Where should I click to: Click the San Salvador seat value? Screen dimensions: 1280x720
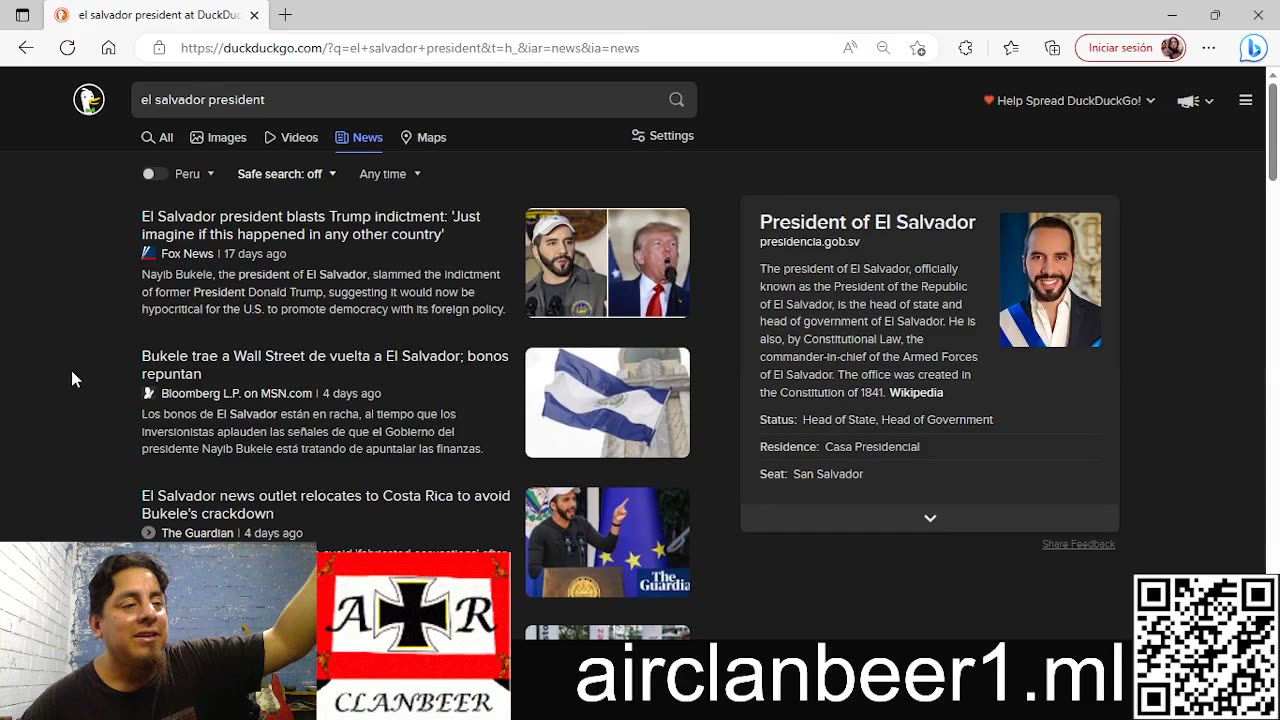[828, 474]
